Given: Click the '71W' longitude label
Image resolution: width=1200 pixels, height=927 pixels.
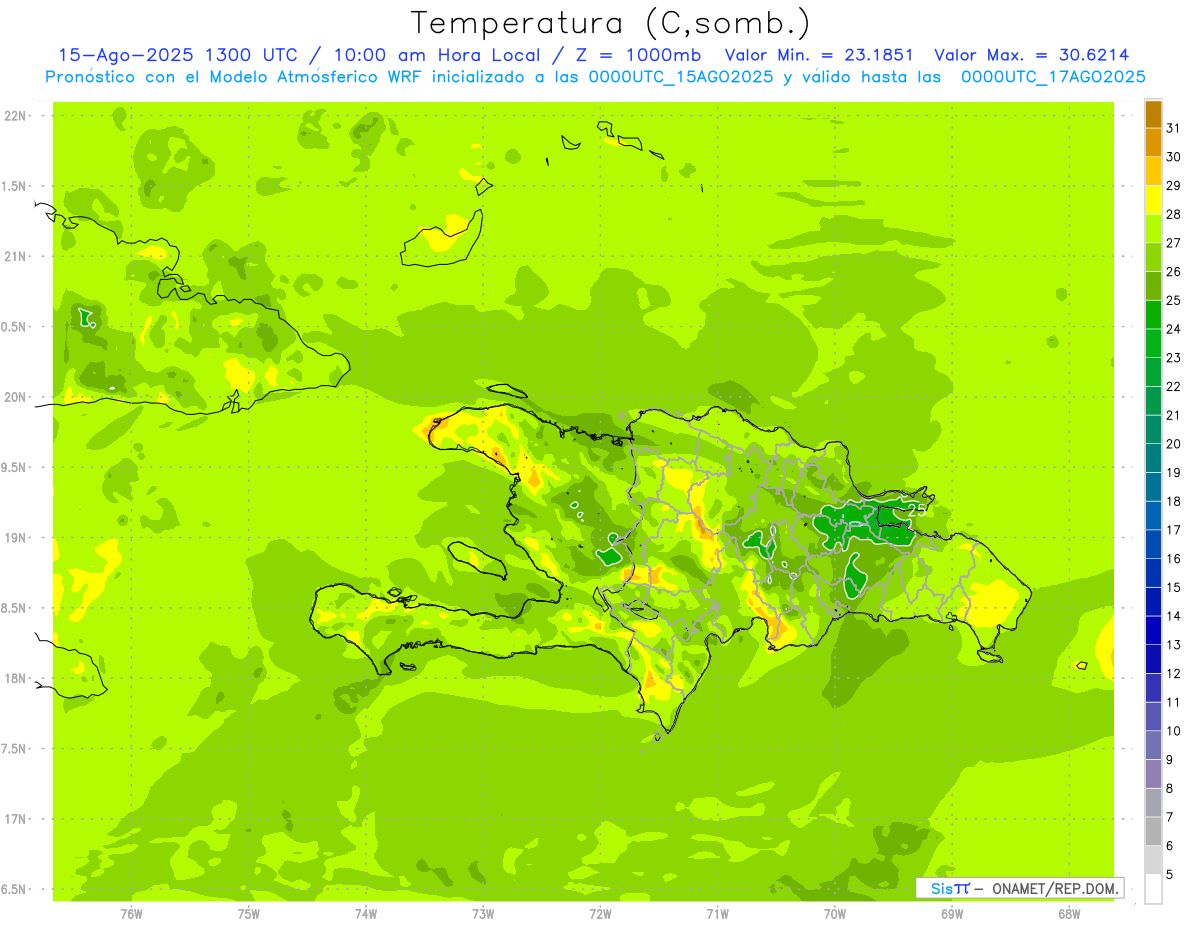Looking at the screenshot, I should click(717, 914).
